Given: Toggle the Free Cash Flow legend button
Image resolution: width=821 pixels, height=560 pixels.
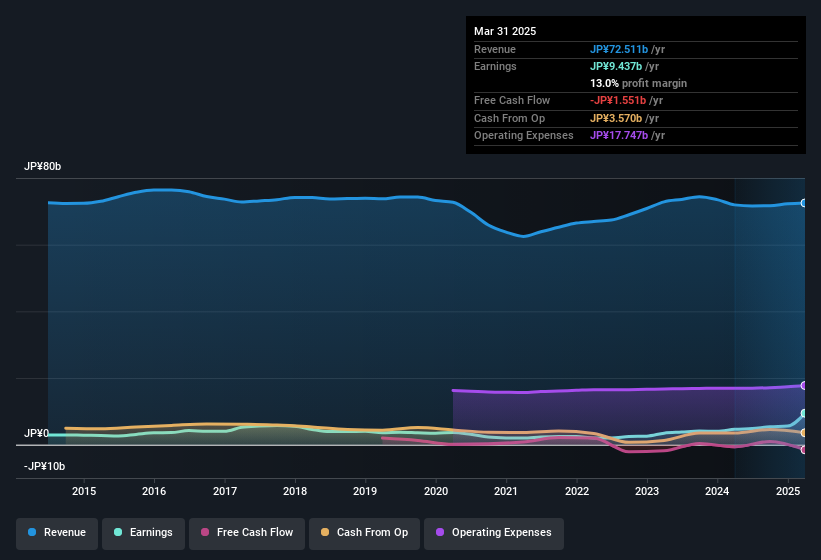Looking at the screenshot, I should 247,533.
